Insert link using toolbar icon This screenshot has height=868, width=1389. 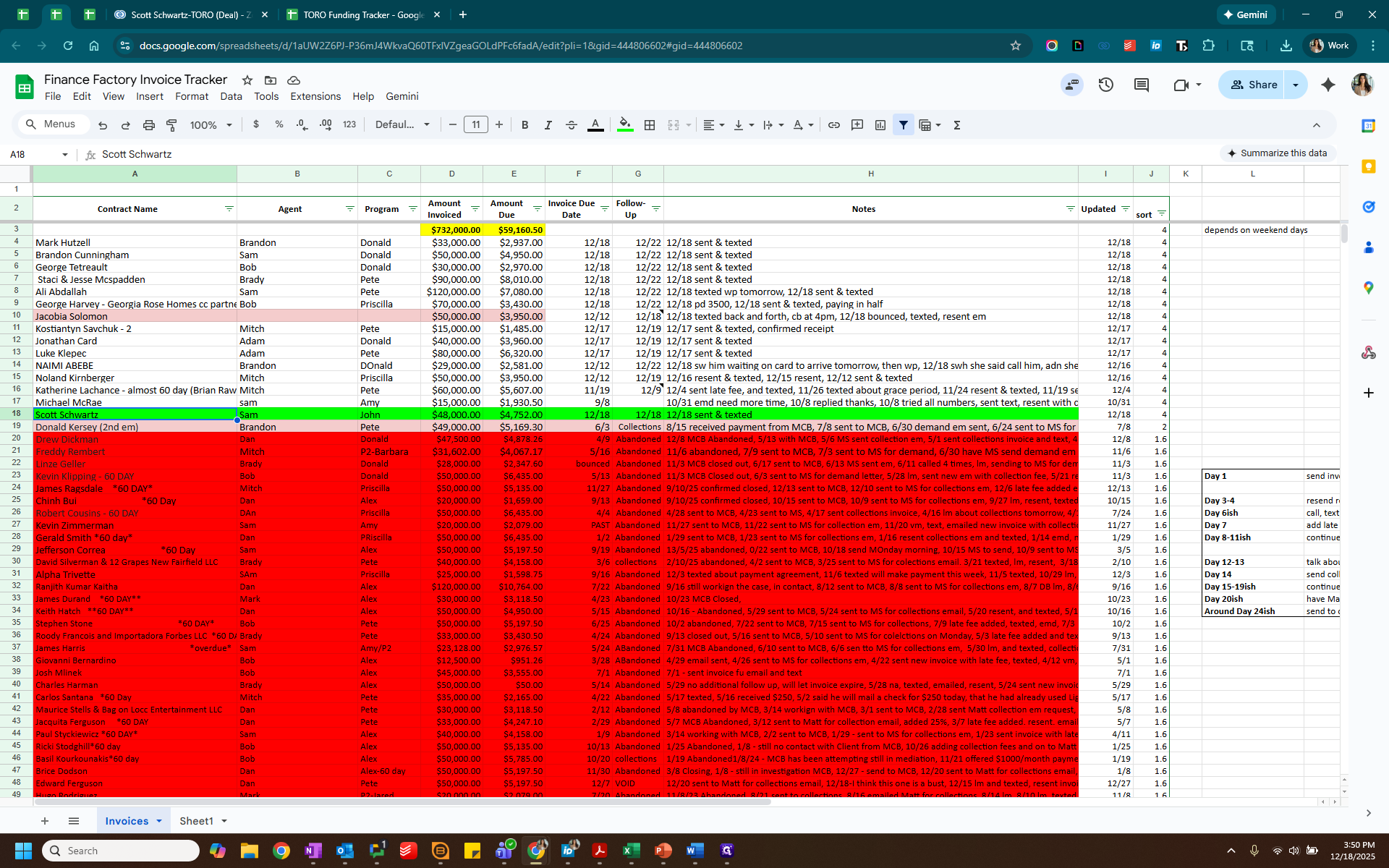click(x=833, y=125)
